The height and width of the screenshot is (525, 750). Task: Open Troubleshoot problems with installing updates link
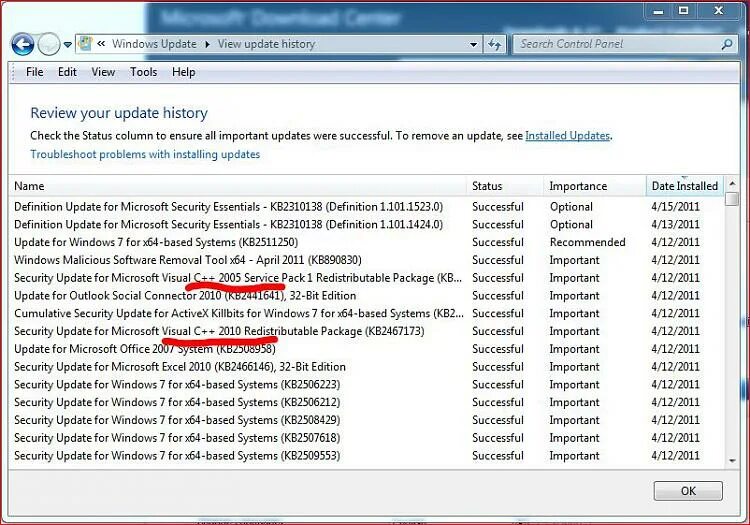145,154
